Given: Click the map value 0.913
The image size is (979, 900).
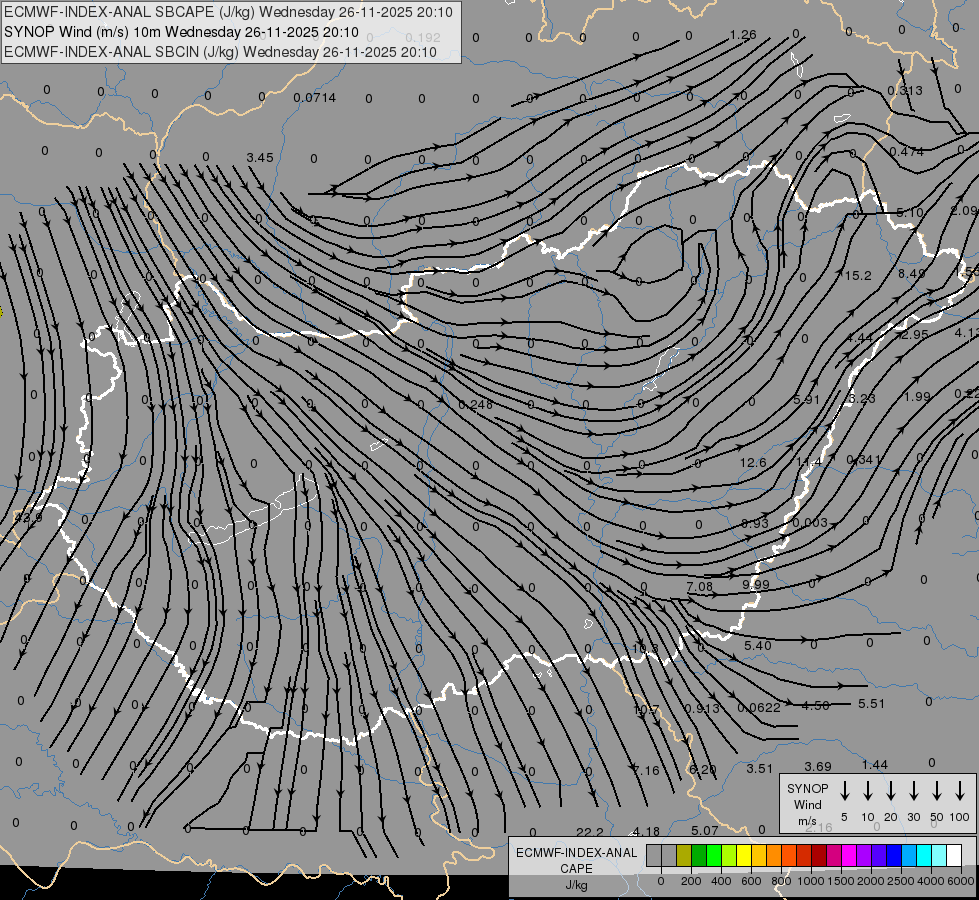Looking at the screenshot, I should pyautogui.click(x=702, y=708).
